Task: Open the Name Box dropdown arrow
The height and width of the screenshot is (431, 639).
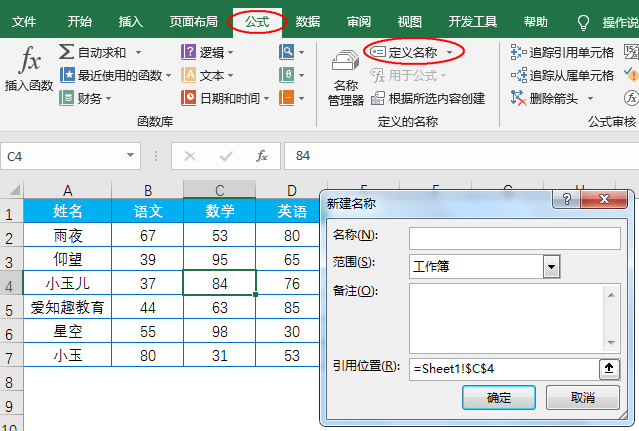Action: [x=130, y=155]
